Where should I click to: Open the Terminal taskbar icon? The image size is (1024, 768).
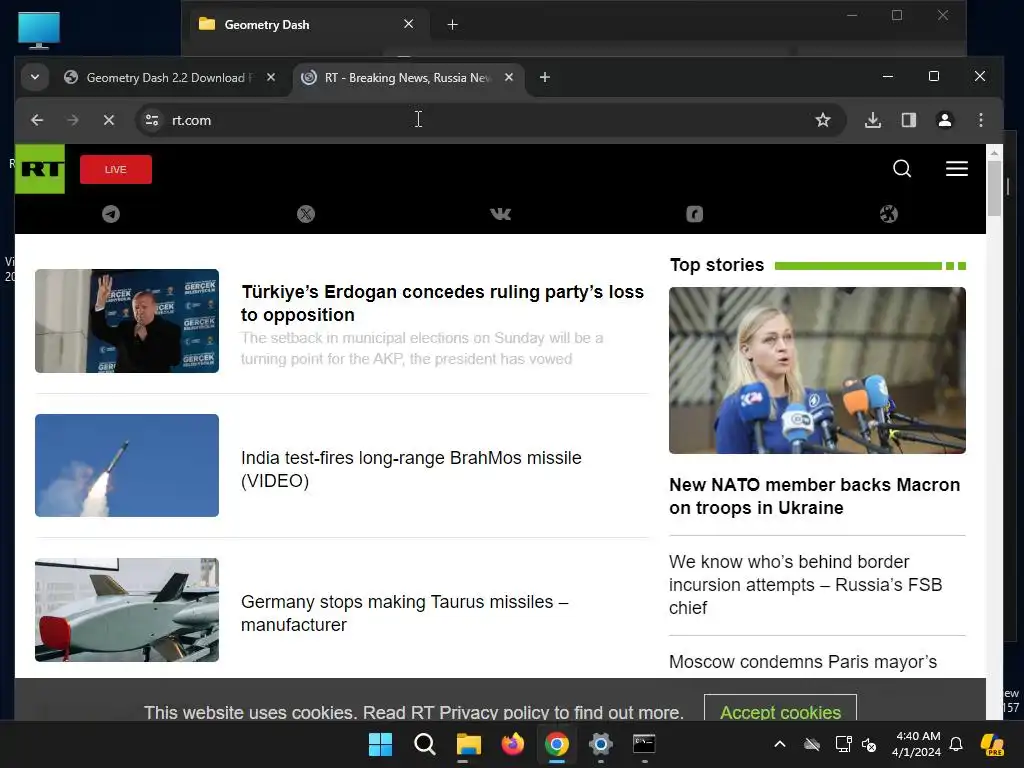click(x=644, y=744)
